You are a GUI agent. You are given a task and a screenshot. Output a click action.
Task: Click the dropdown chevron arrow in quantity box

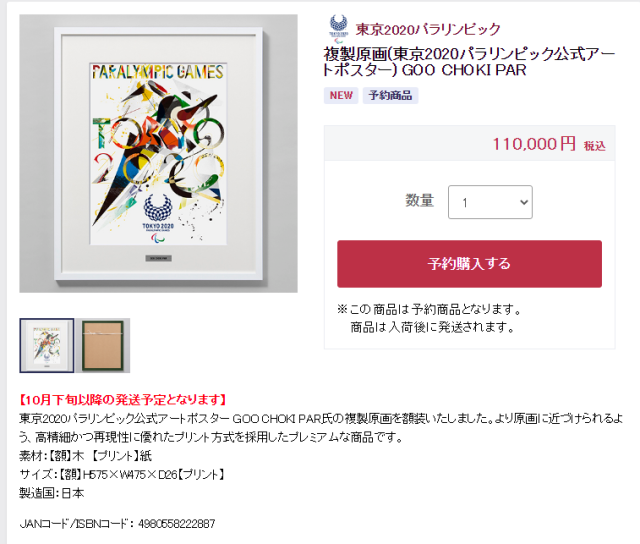click(x=524, y=202)
